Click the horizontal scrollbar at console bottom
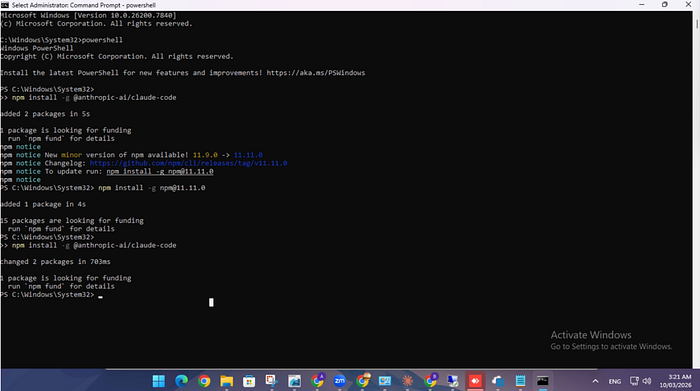This screenshot has width=700, height=391. (x=351, y=369)
